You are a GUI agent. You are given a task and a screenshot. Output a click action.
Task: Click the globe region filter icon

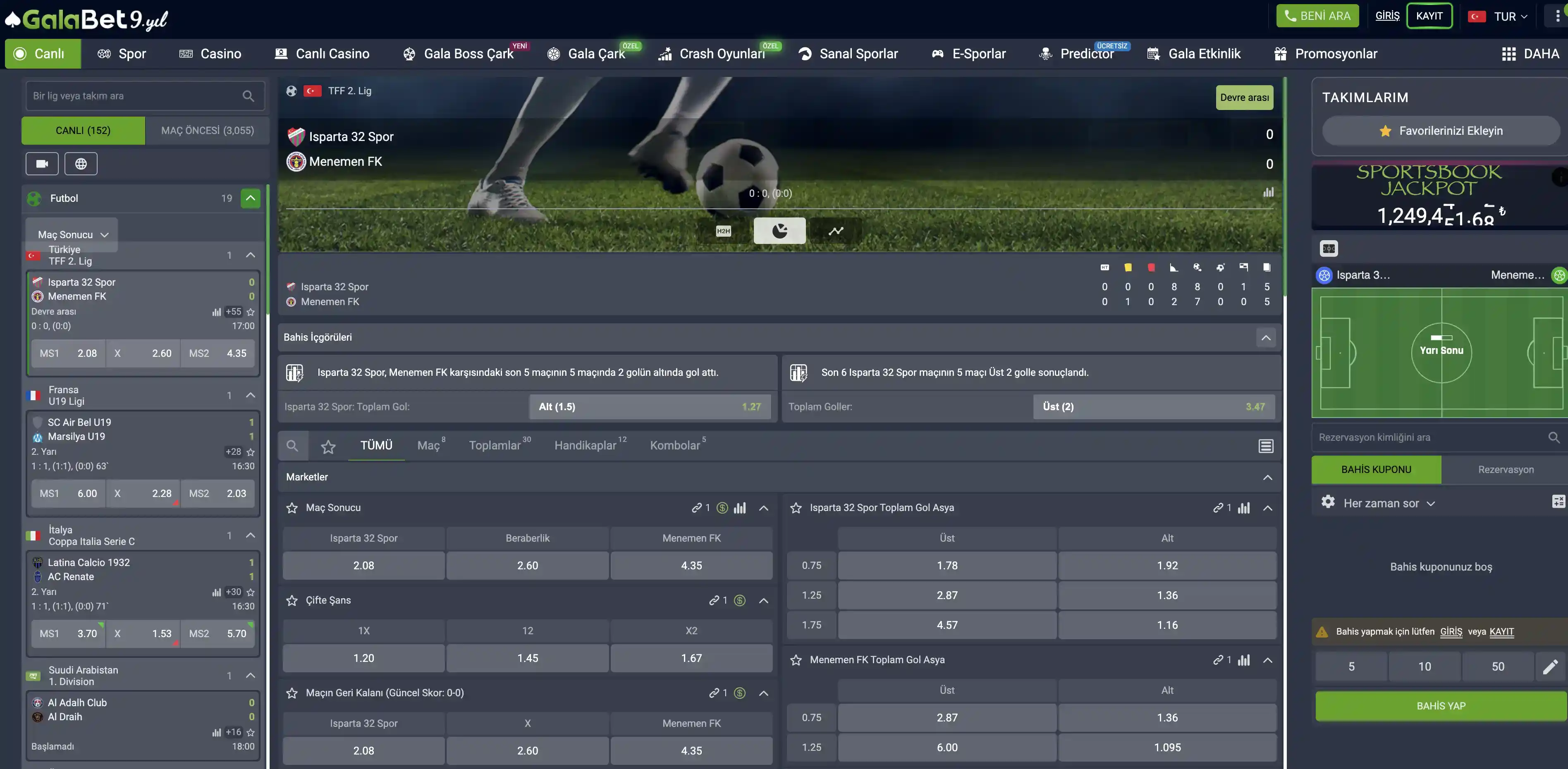pos(81,164)
